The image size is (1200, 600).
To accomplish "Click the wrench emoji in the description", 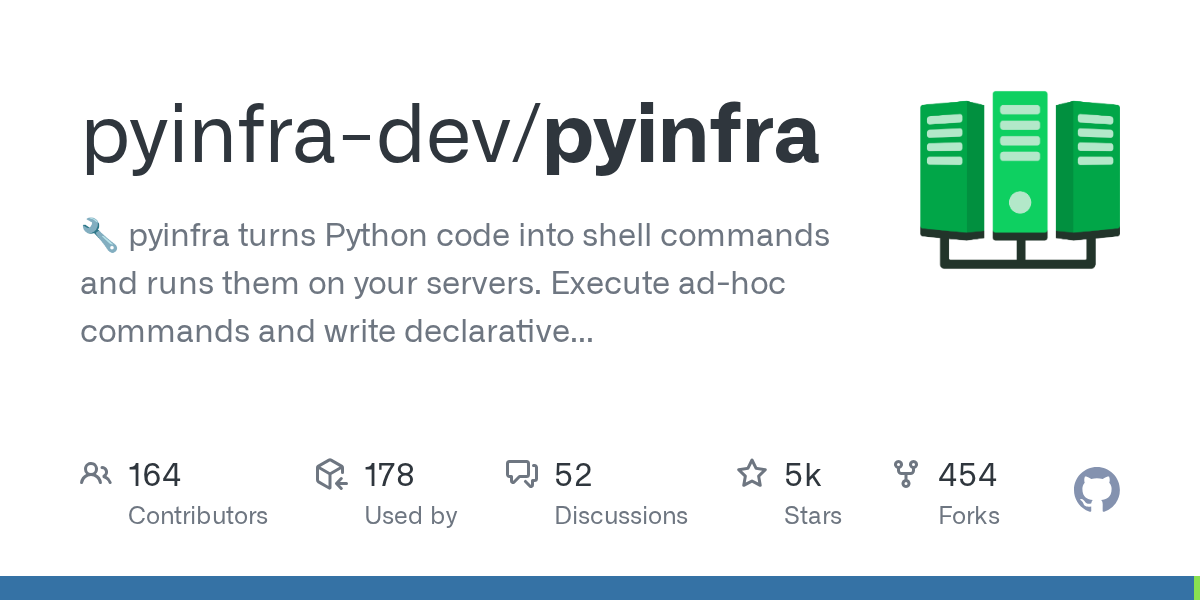I will [x=98, y=237].
